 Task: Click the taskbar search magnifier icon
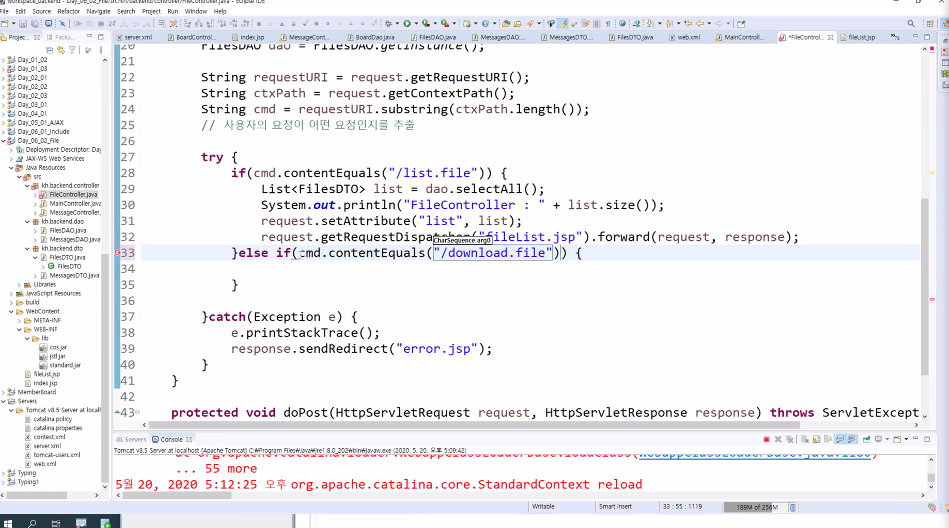coord(31,523)
